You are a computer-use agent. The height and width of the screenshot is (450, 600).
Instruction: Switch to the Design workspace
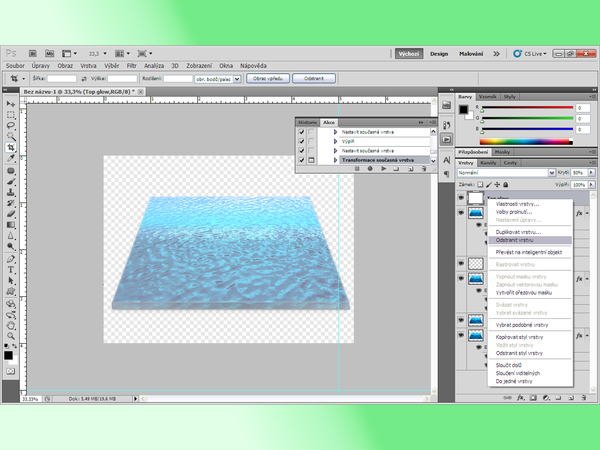tap(439, 53)
